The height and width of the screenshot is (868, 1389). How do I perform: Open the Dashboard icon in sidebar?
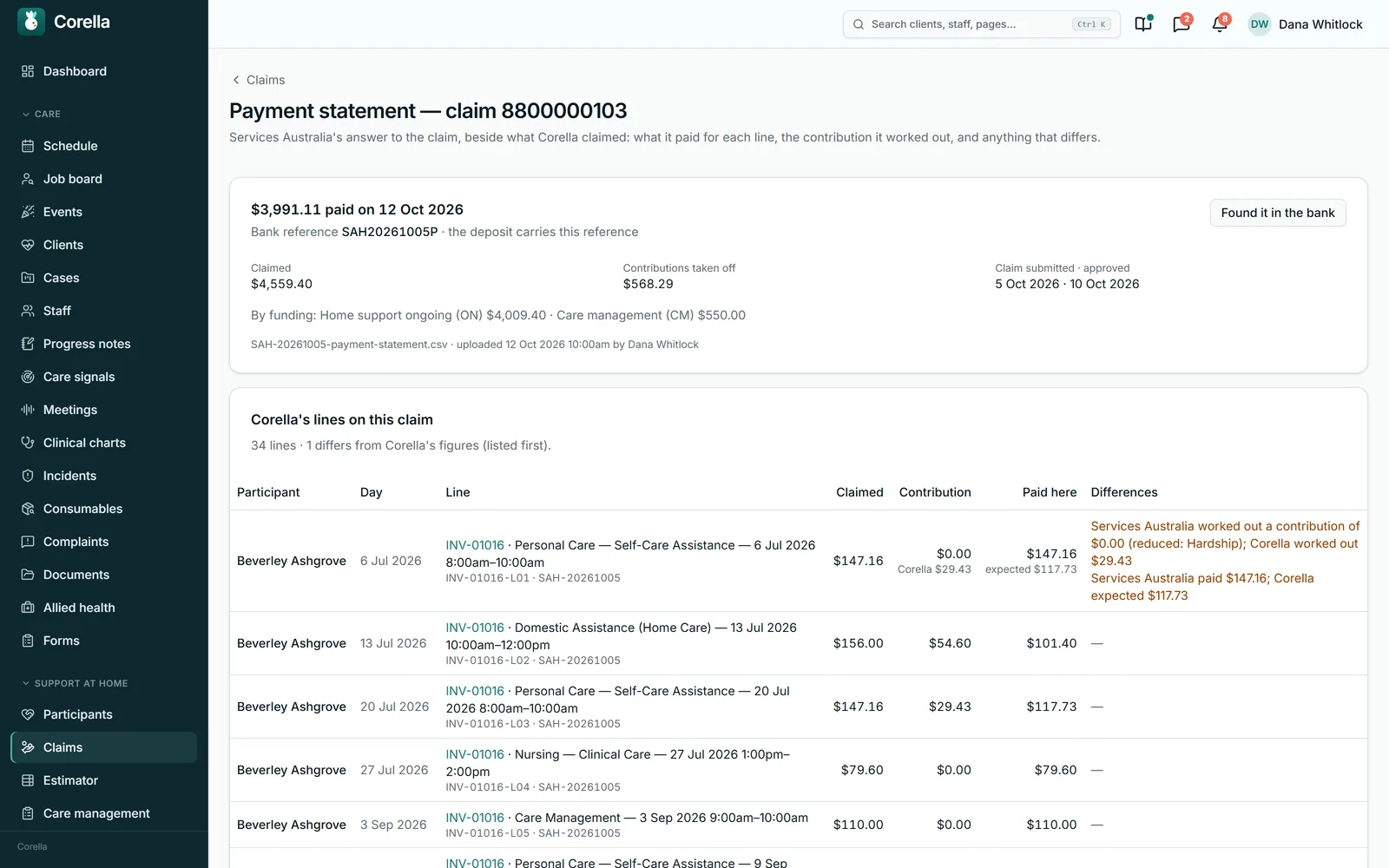tap(28, 71)
